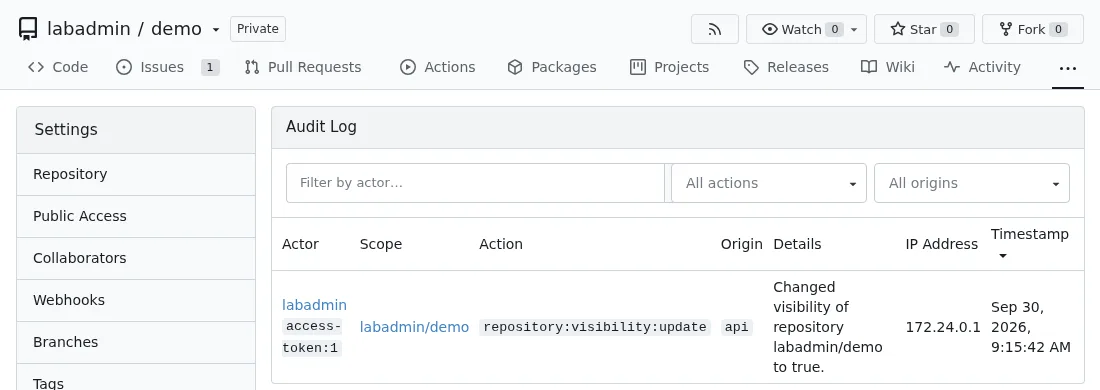Open the RSS feed icon button

coord(715,29)
